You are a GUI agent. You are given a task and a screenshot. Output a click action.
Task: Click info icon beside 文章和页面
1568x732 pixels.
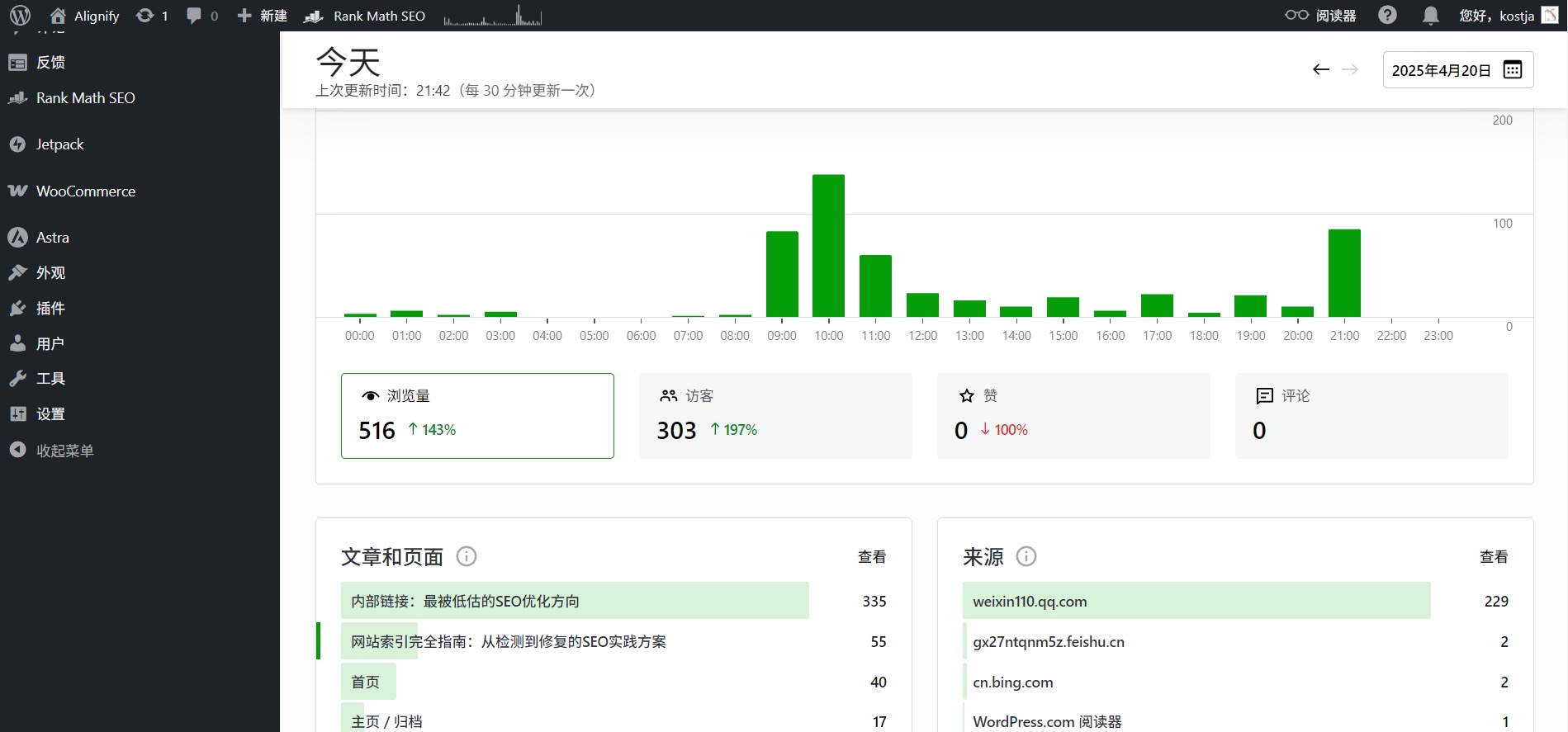tap(467, 556)
